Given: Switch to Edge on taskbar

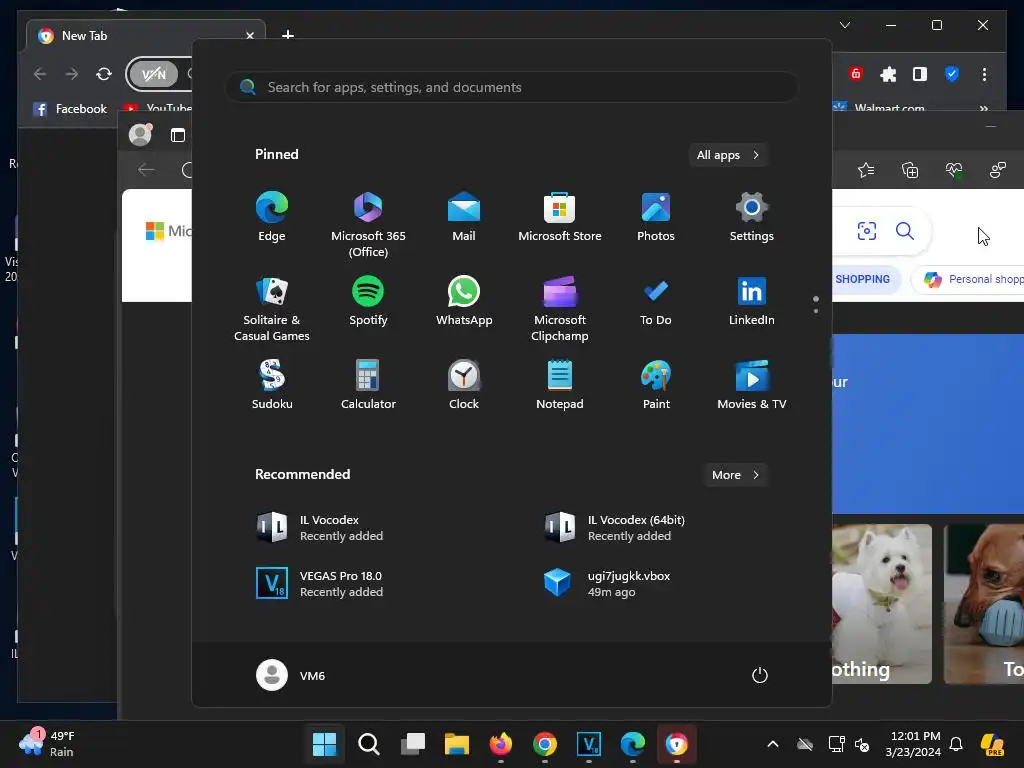Looking at the screenshot, I should (x=633, y=744).
